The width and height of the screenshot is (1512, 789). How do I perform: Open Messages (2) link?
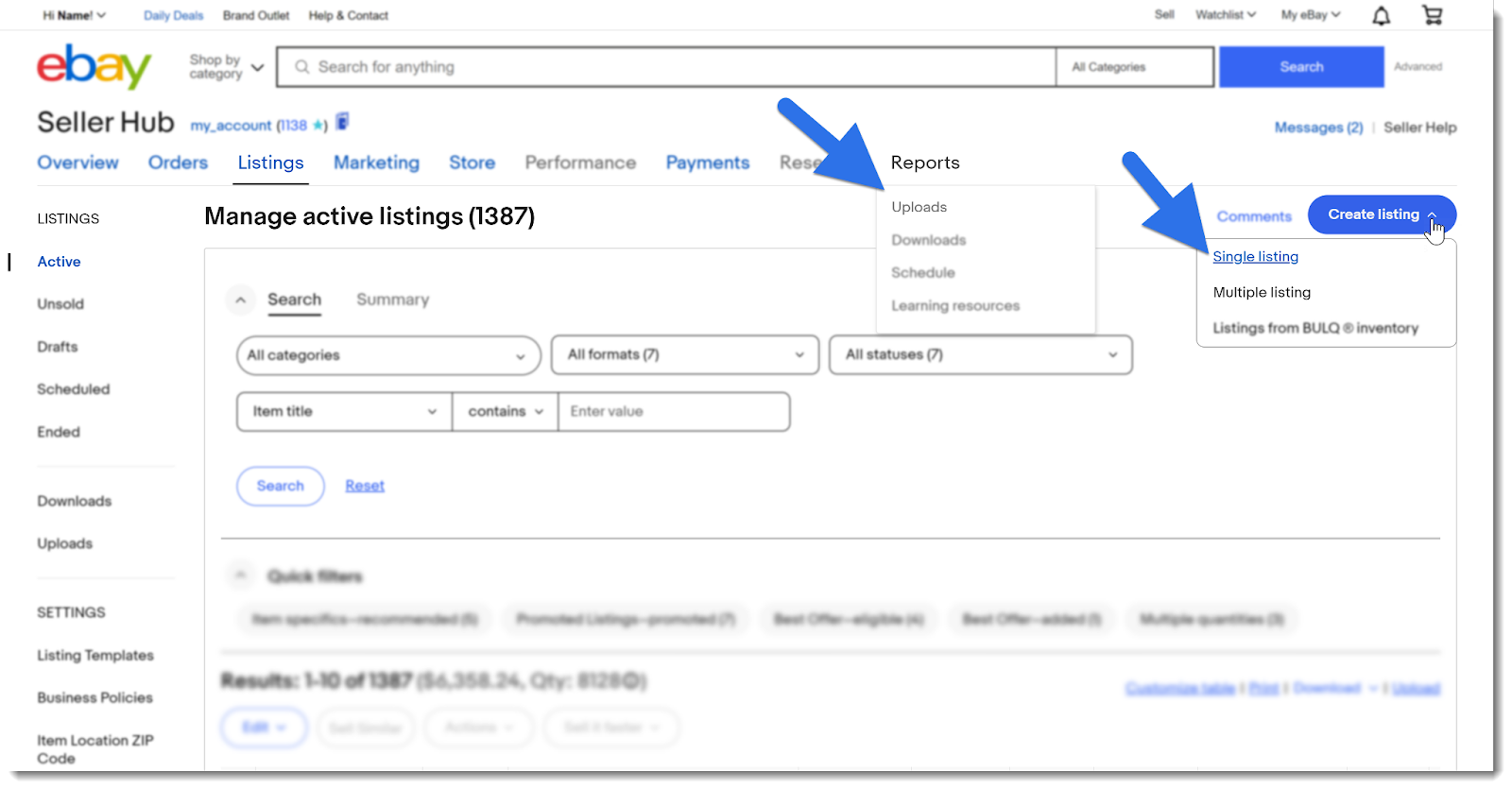coord(1318,128)
